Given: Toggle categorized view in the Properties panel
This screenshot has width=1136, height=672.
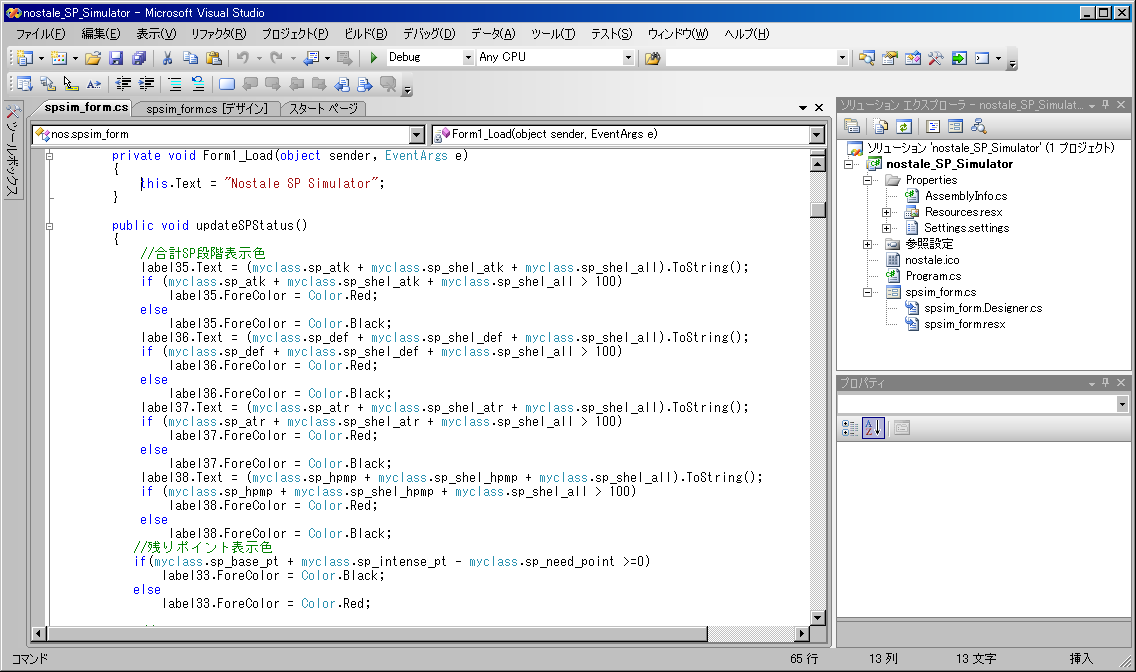Looking at the screenshot, I should tap(850, 428).
